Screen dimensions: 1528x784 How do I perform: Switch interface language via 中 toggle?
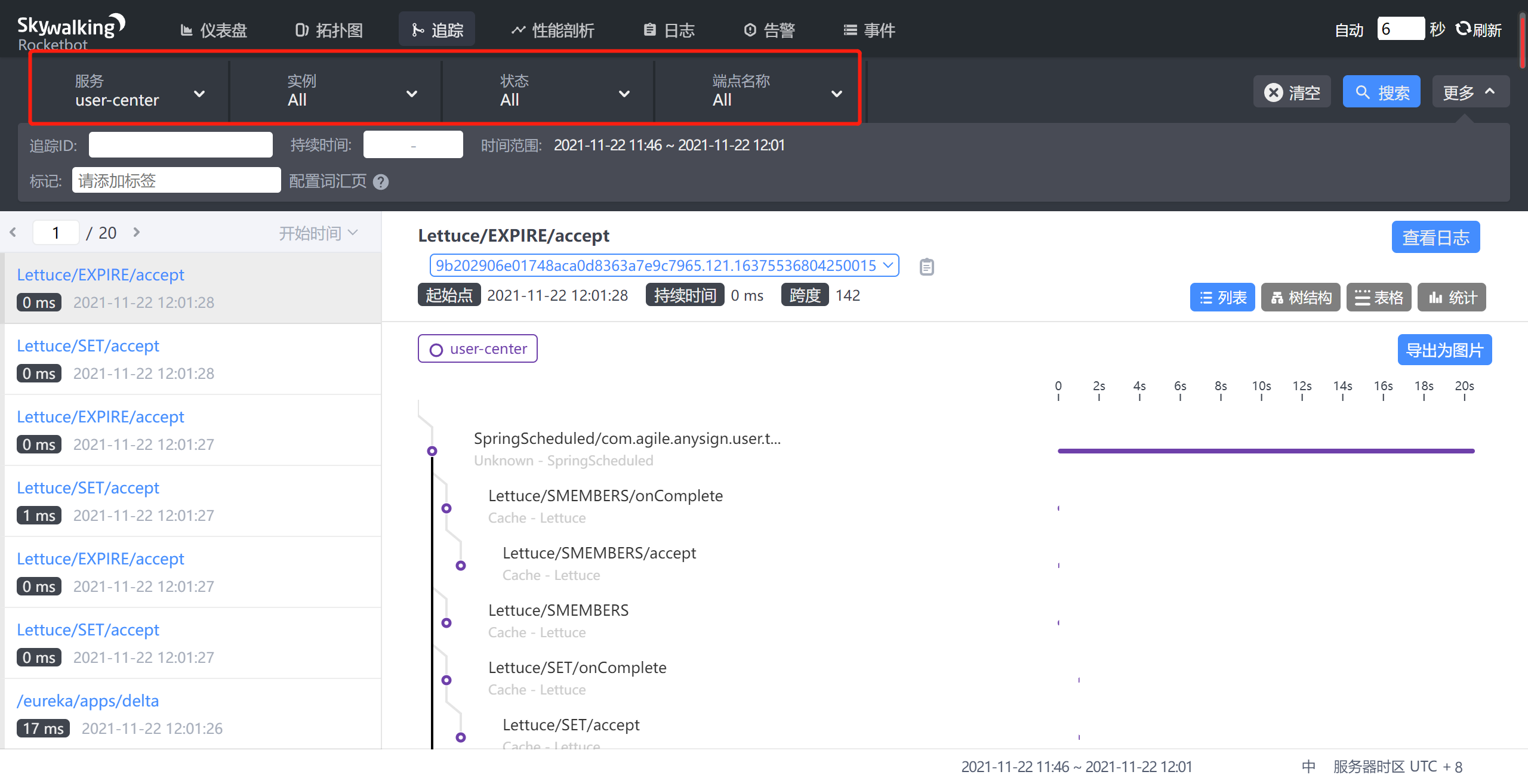point(1307,766)
